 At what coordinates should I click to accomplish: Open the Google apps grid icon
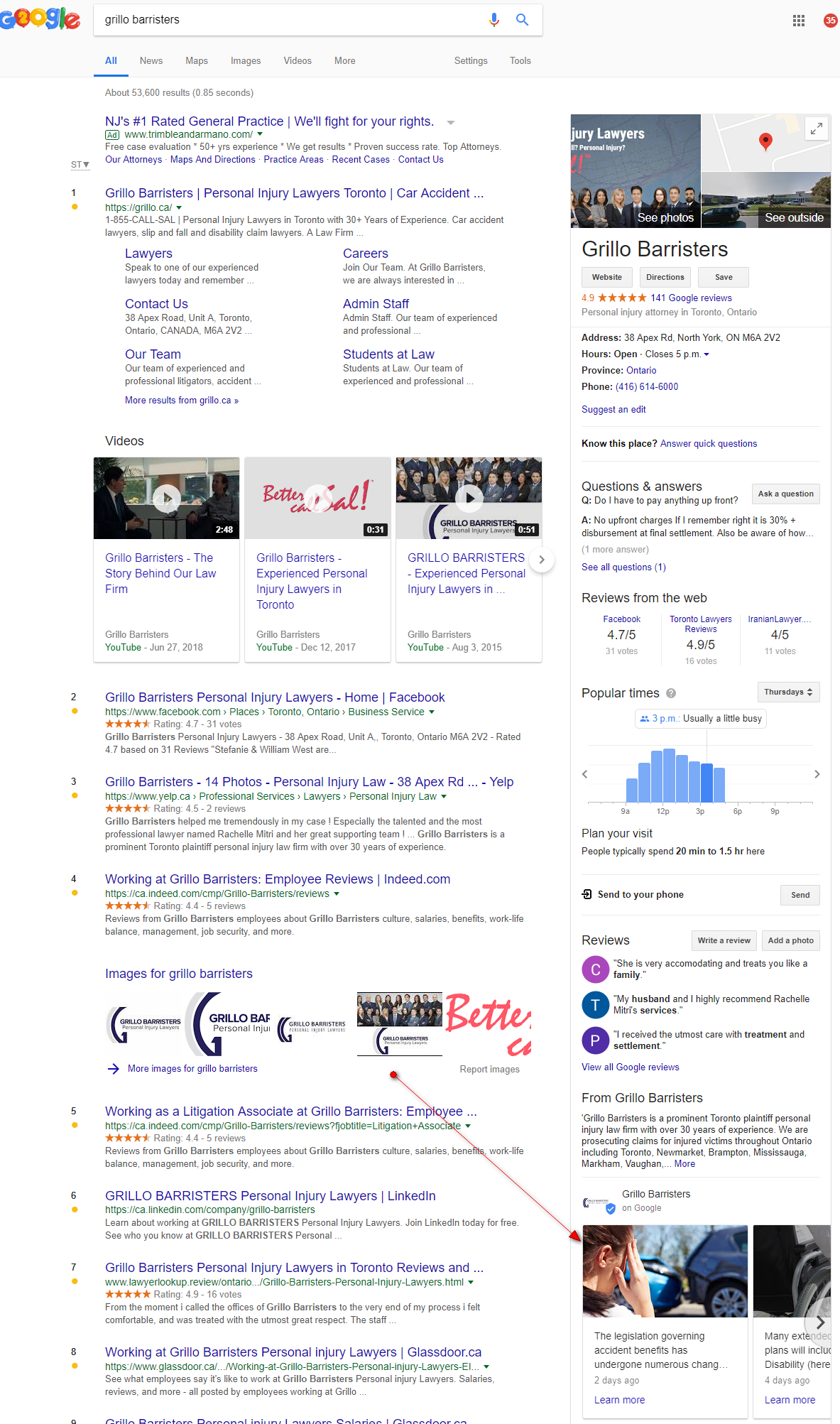click(x=799, y=21)
